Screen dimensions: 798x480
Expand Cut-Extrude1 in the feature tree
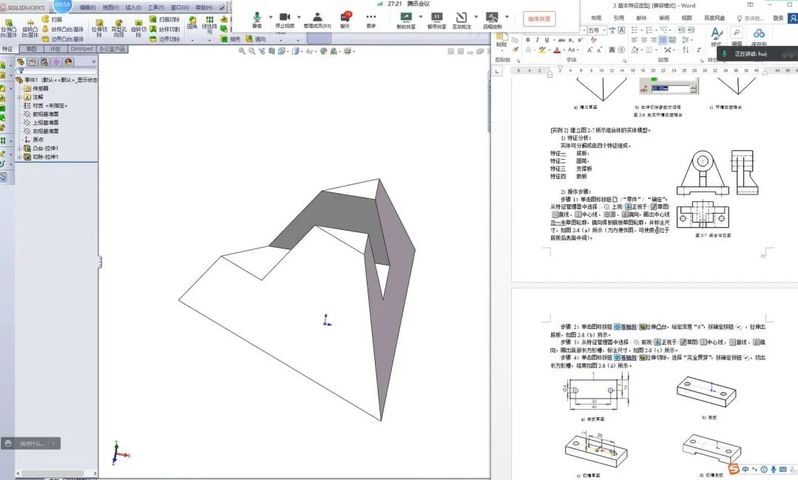point(21,157)
